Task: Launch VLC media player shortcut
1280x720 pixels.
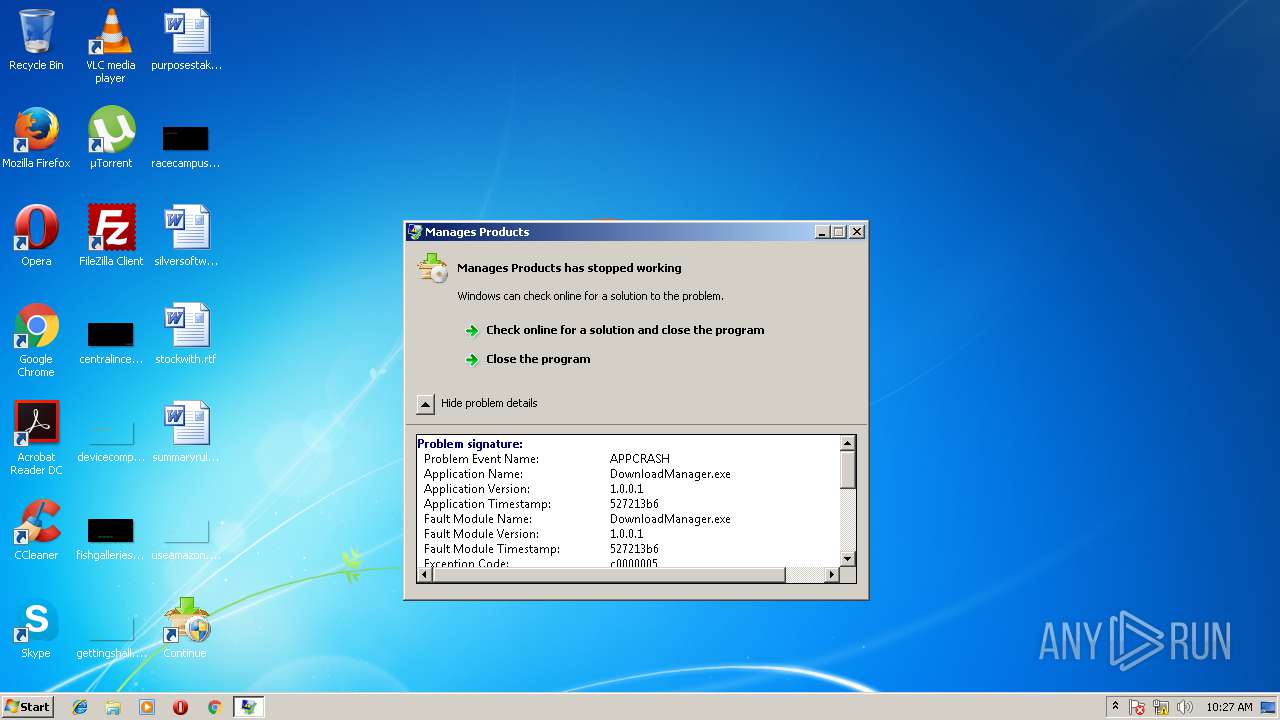Action: point(110,46)
